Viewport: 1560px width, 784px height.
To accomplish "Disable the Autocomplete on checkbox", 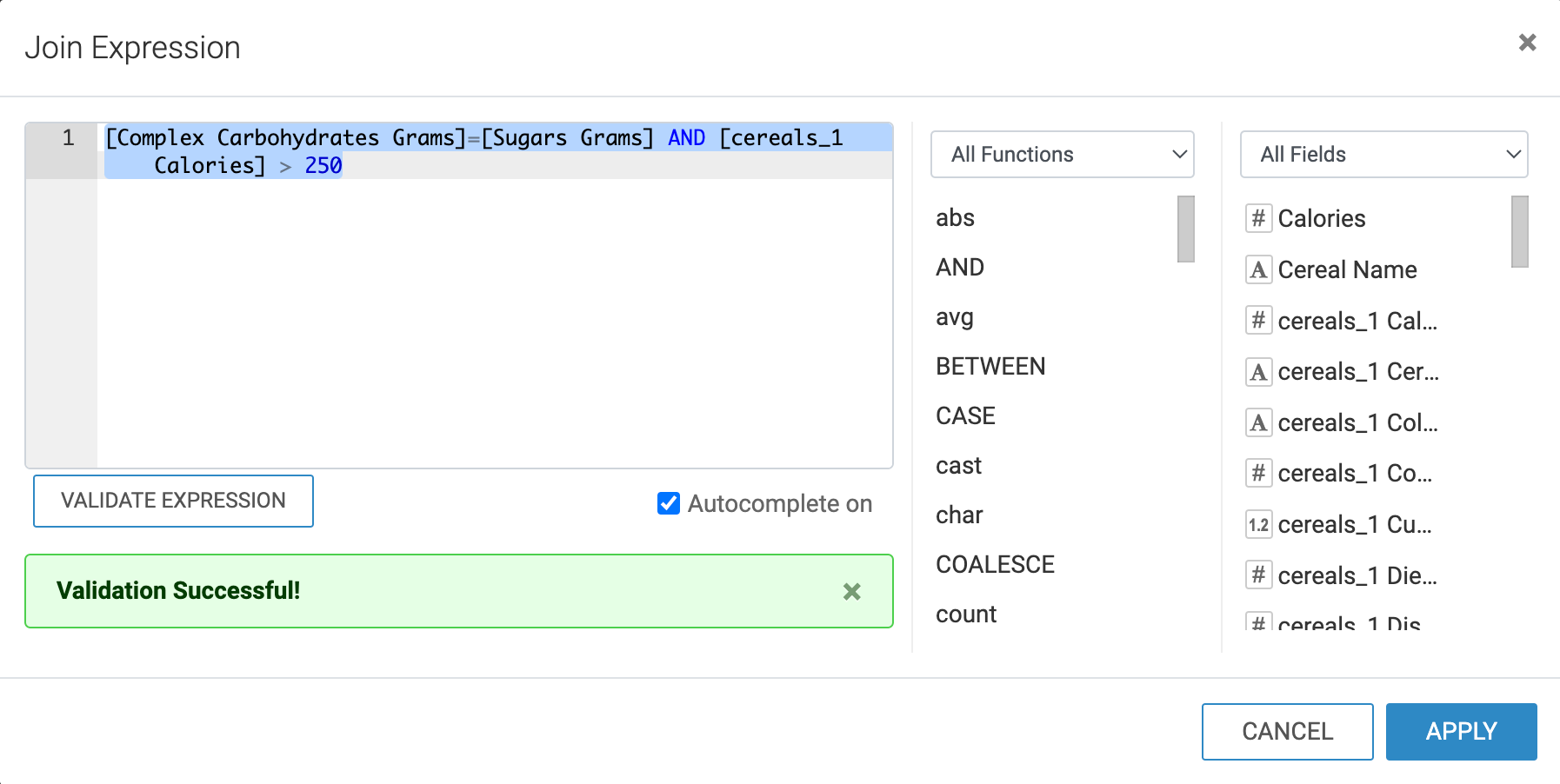I will (x=669, y=503).
